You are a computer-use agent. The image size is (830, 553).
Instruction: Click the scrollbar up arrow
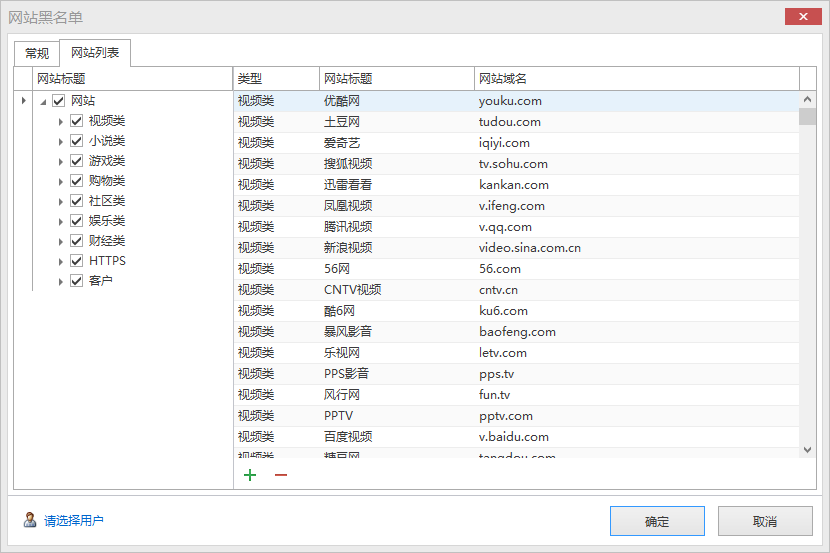[x=807, y=99]
